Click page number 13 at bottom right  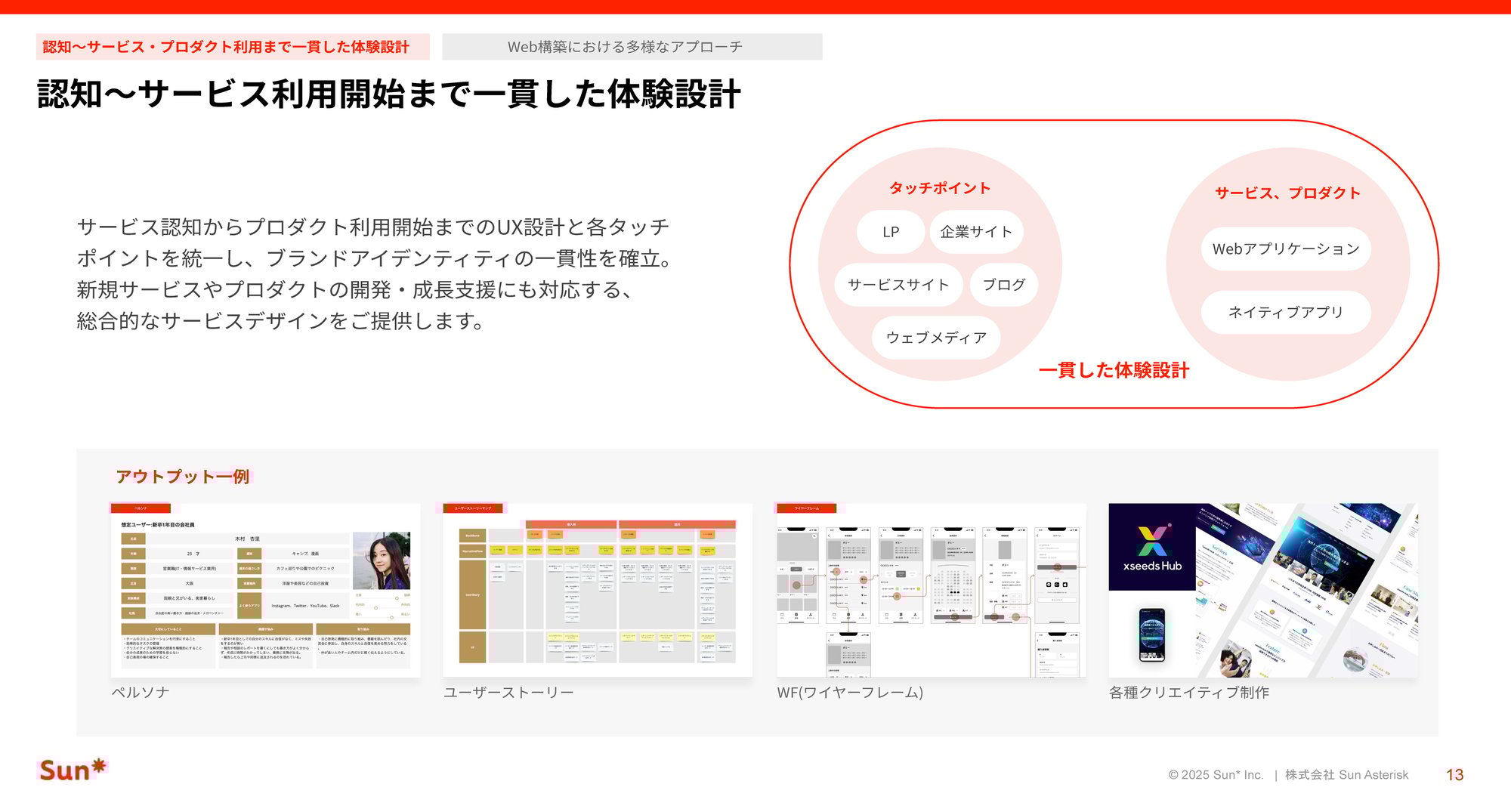click(1454, 774)
